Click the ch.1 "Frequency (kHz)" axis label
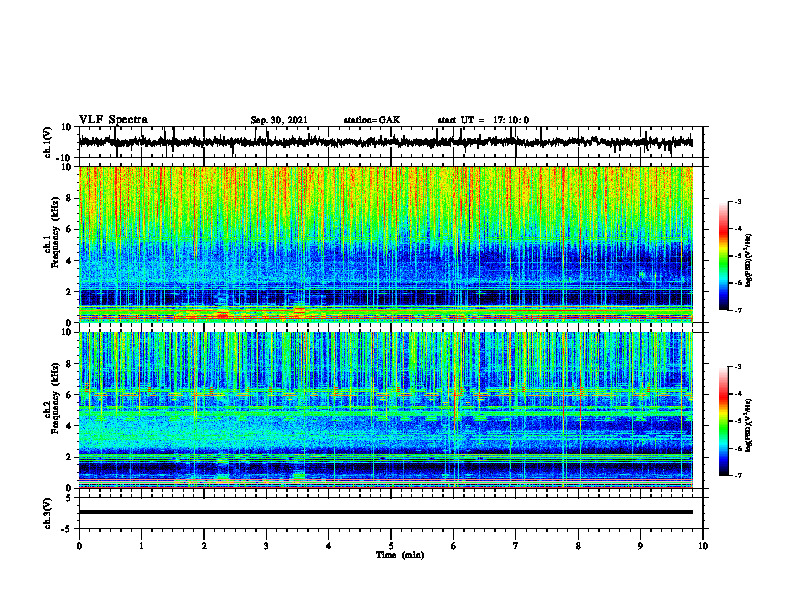Screen dimensions: 792x612 (x=55, y=233)
